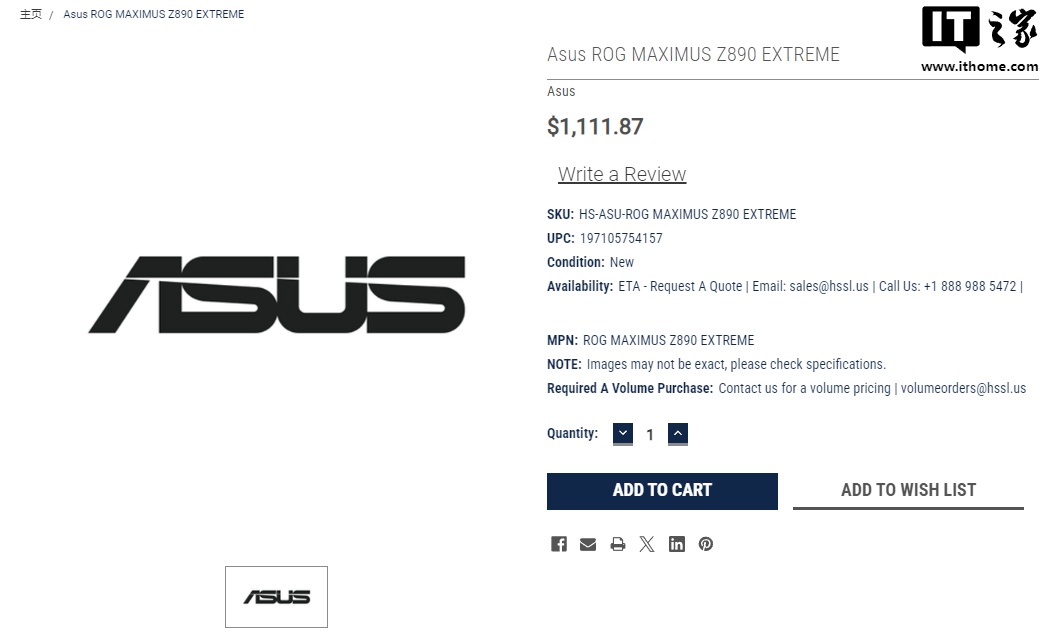Click the volumeorders@hssl.us email address

click(x=963, y=388)
